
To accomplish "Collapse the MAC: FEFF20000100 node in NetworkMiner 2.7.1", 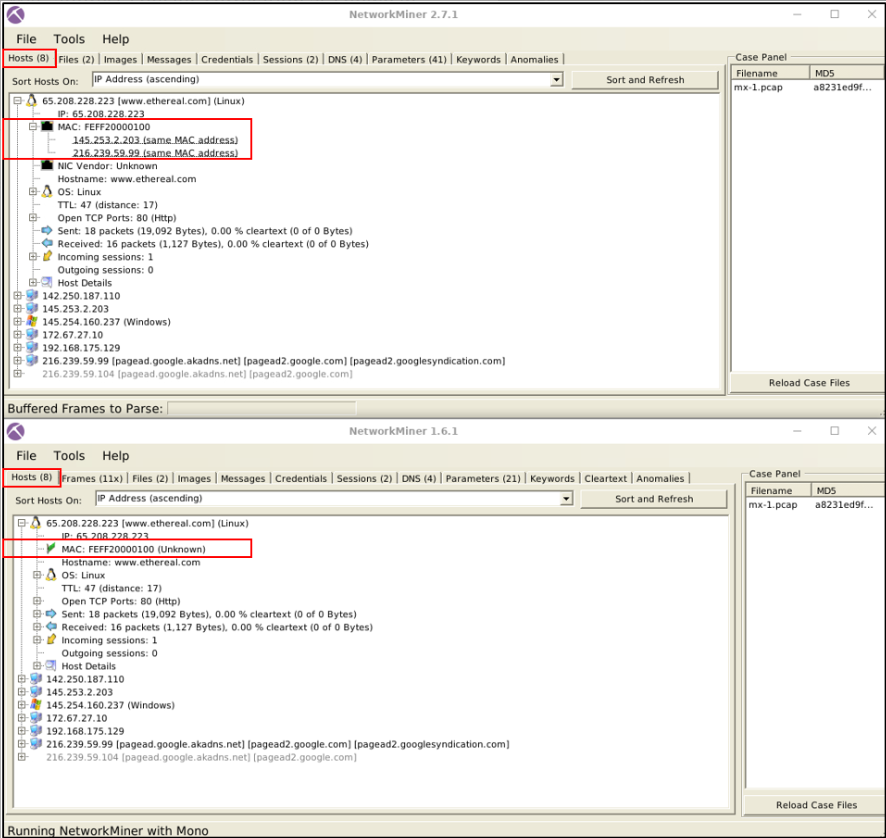I will click(33, 127).
